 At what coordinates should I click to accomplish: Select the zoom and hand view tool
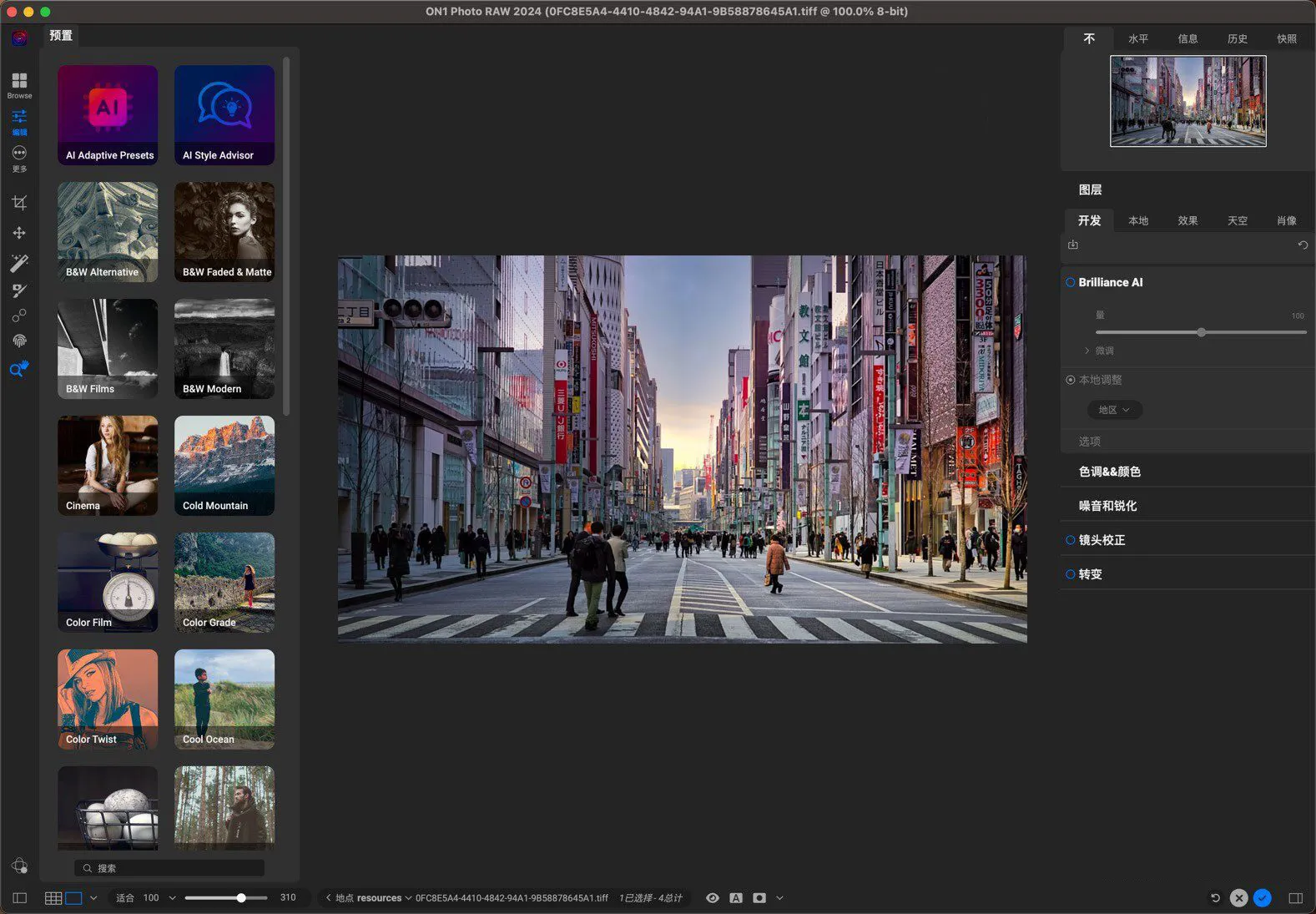point(19,369)
